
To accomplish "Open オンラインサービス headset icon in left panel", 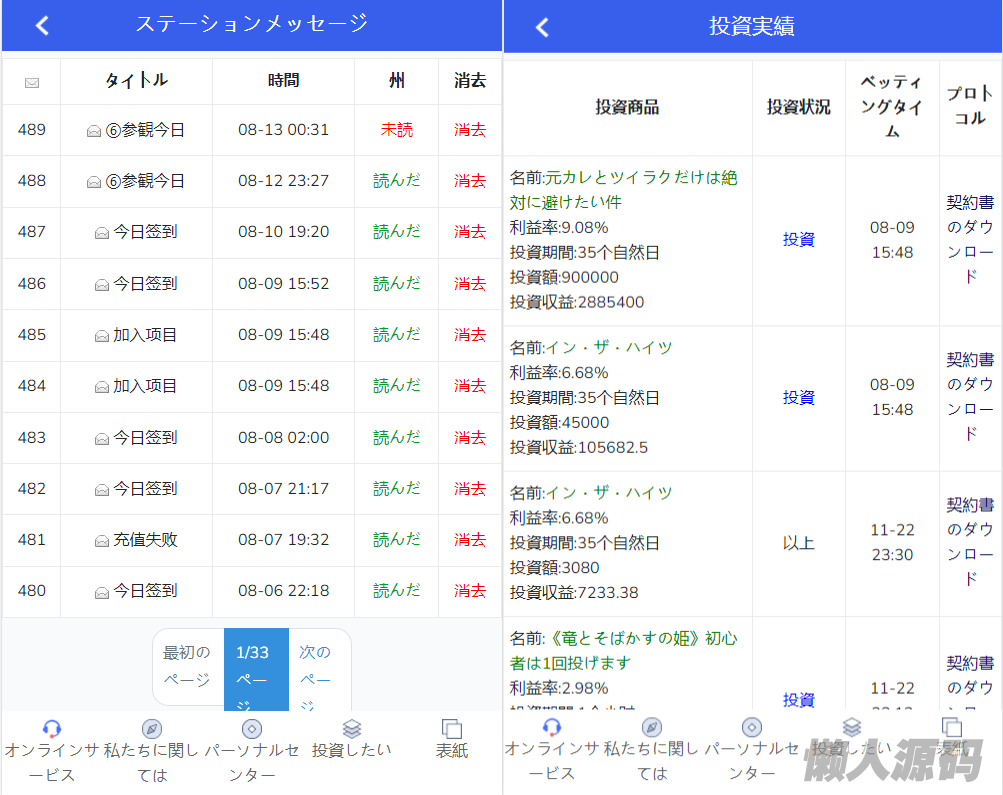I will point(52,728).
